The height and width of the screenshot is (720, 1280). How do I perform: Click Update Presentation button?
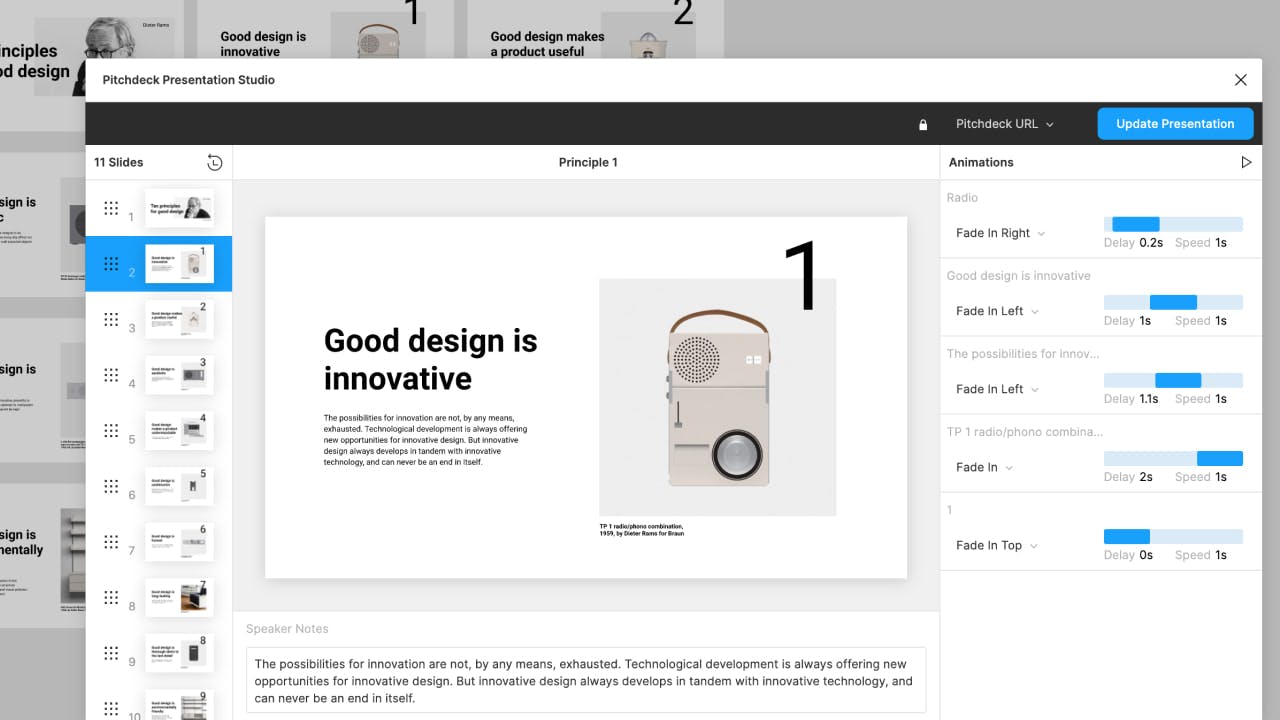coord(1175,124)
